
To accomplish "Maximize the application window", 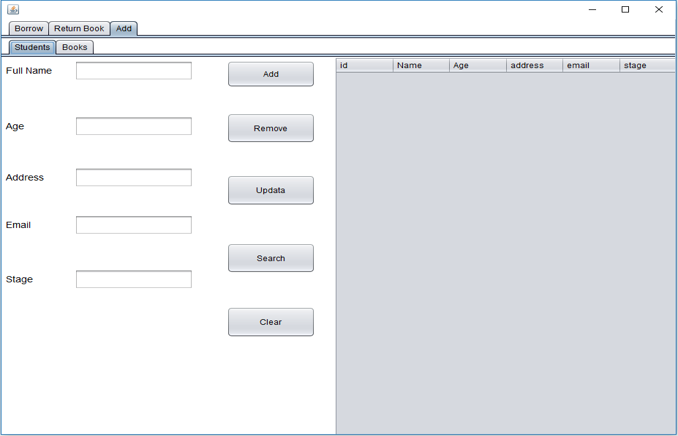I will click(625, 10).
